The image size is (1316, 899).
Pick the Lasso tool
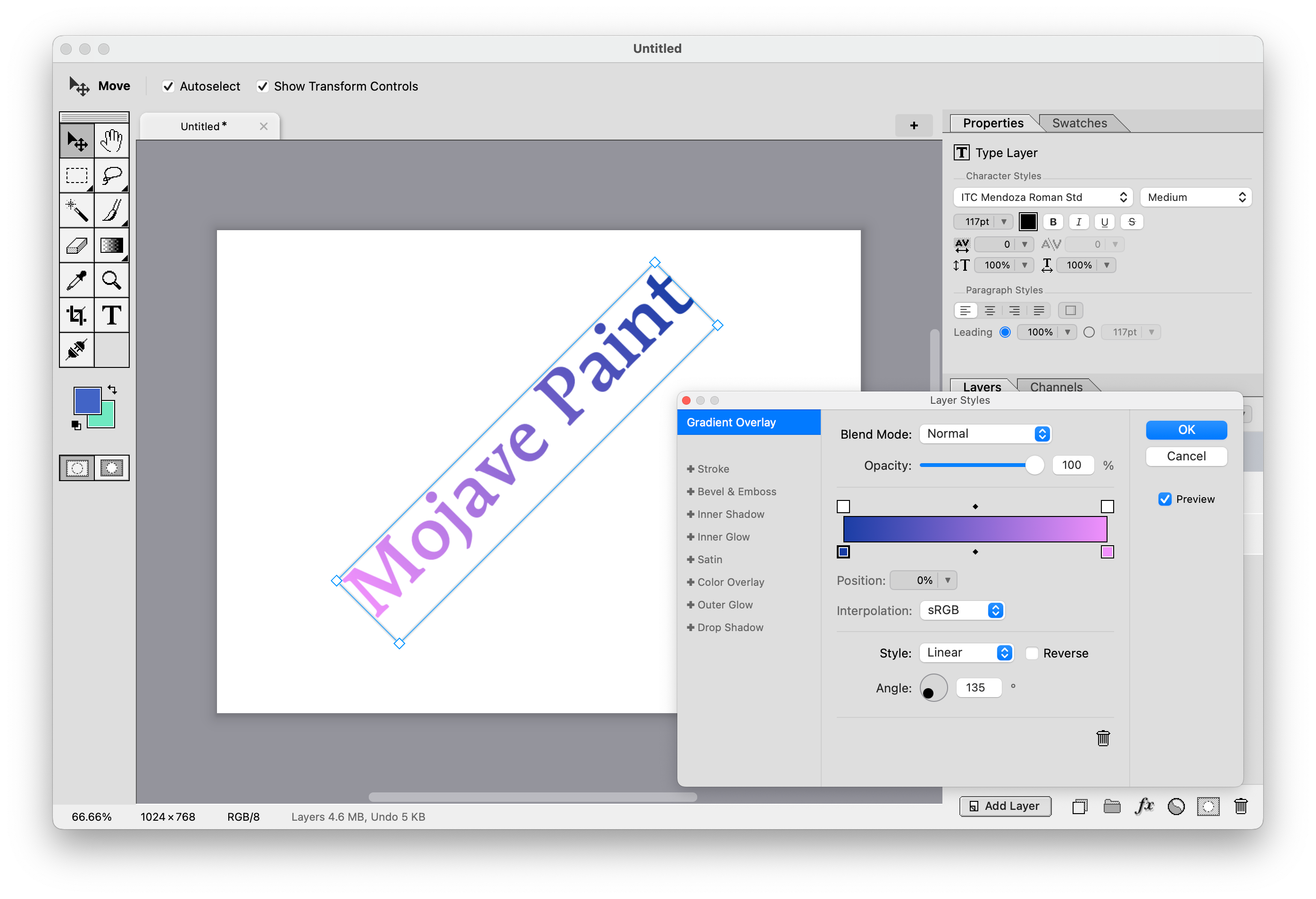point(112,175)
